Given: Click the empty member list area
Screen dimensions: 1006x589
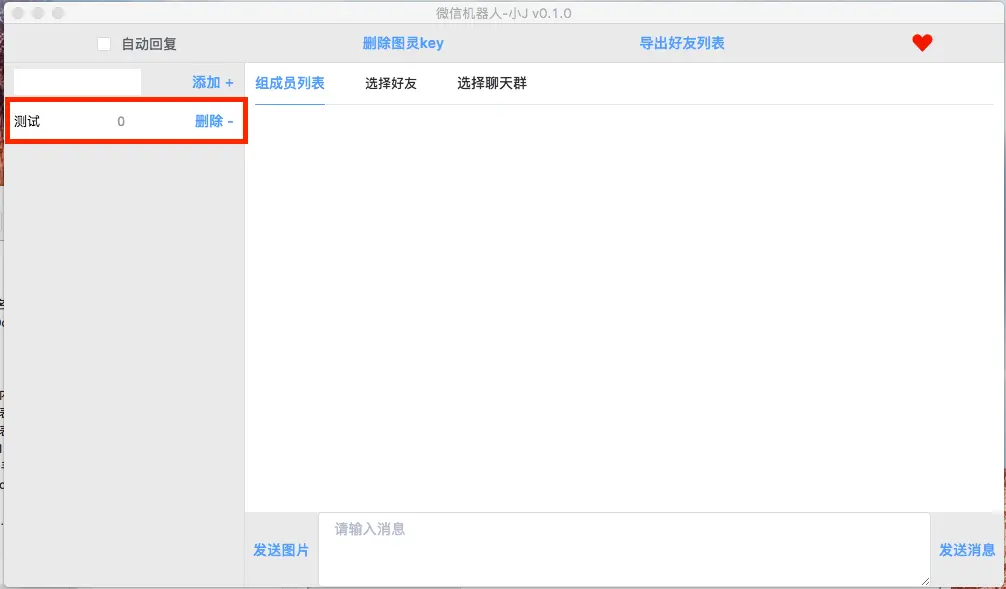Looking at the screenshot, I should click(620, 300).
